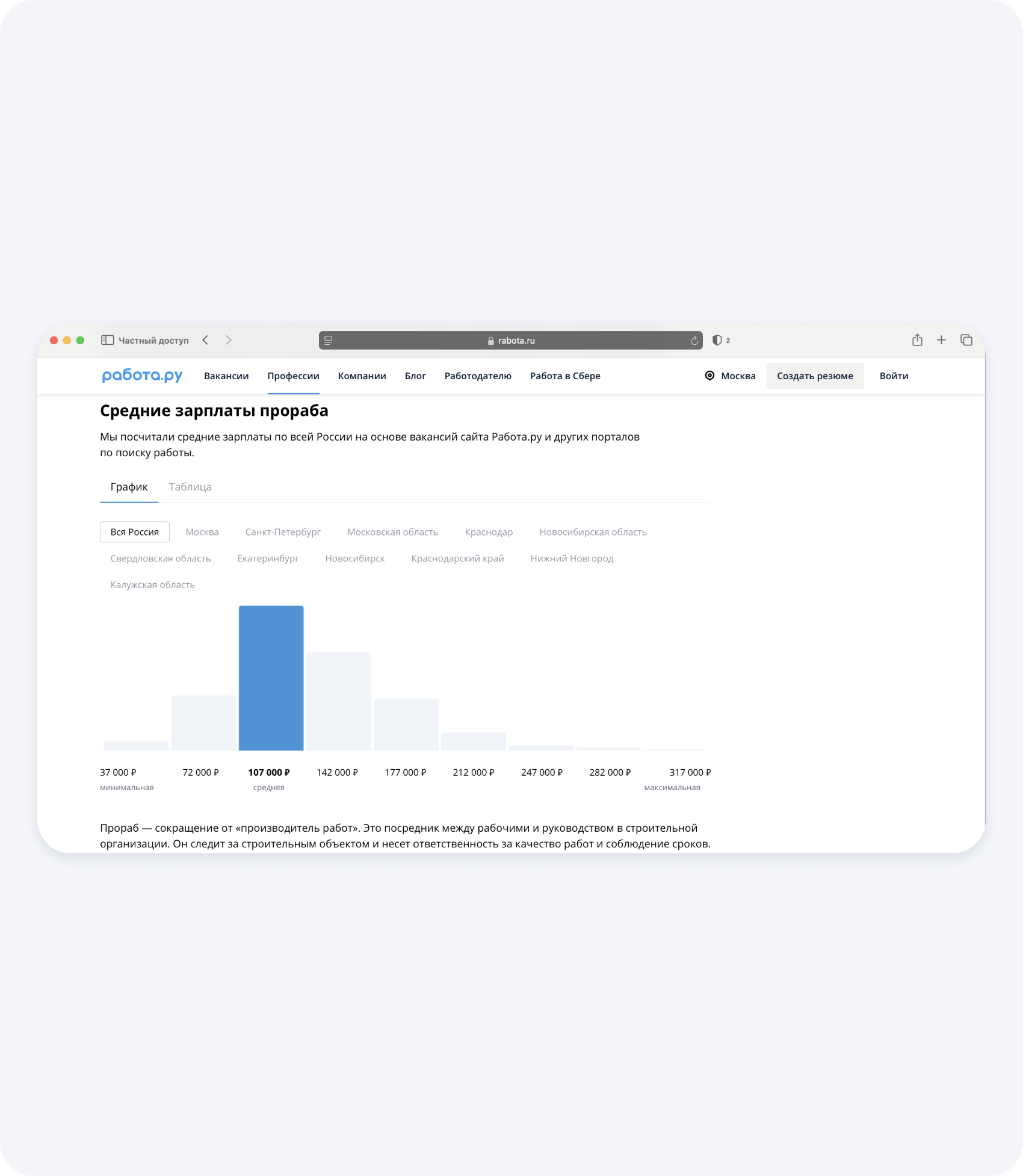The width and height of the screenshot is (1023, 1176).
Task: Click the Войти link
Action: tap(894, 376)
